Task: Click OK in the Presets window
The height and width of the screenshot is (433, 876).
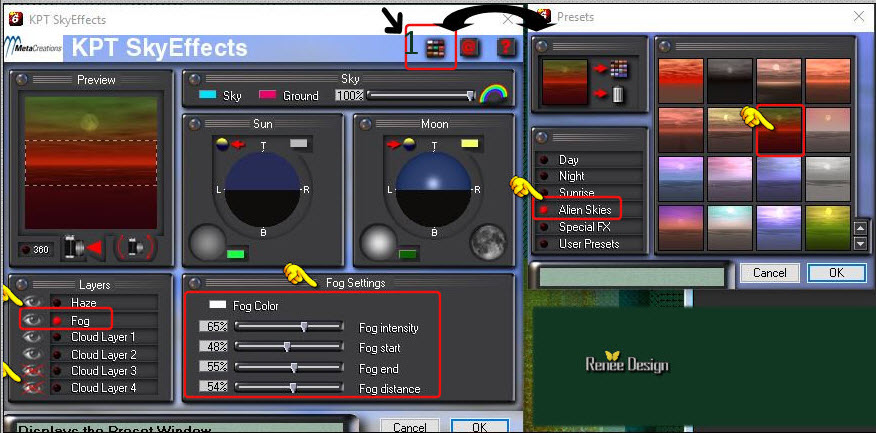Action: 836,273
